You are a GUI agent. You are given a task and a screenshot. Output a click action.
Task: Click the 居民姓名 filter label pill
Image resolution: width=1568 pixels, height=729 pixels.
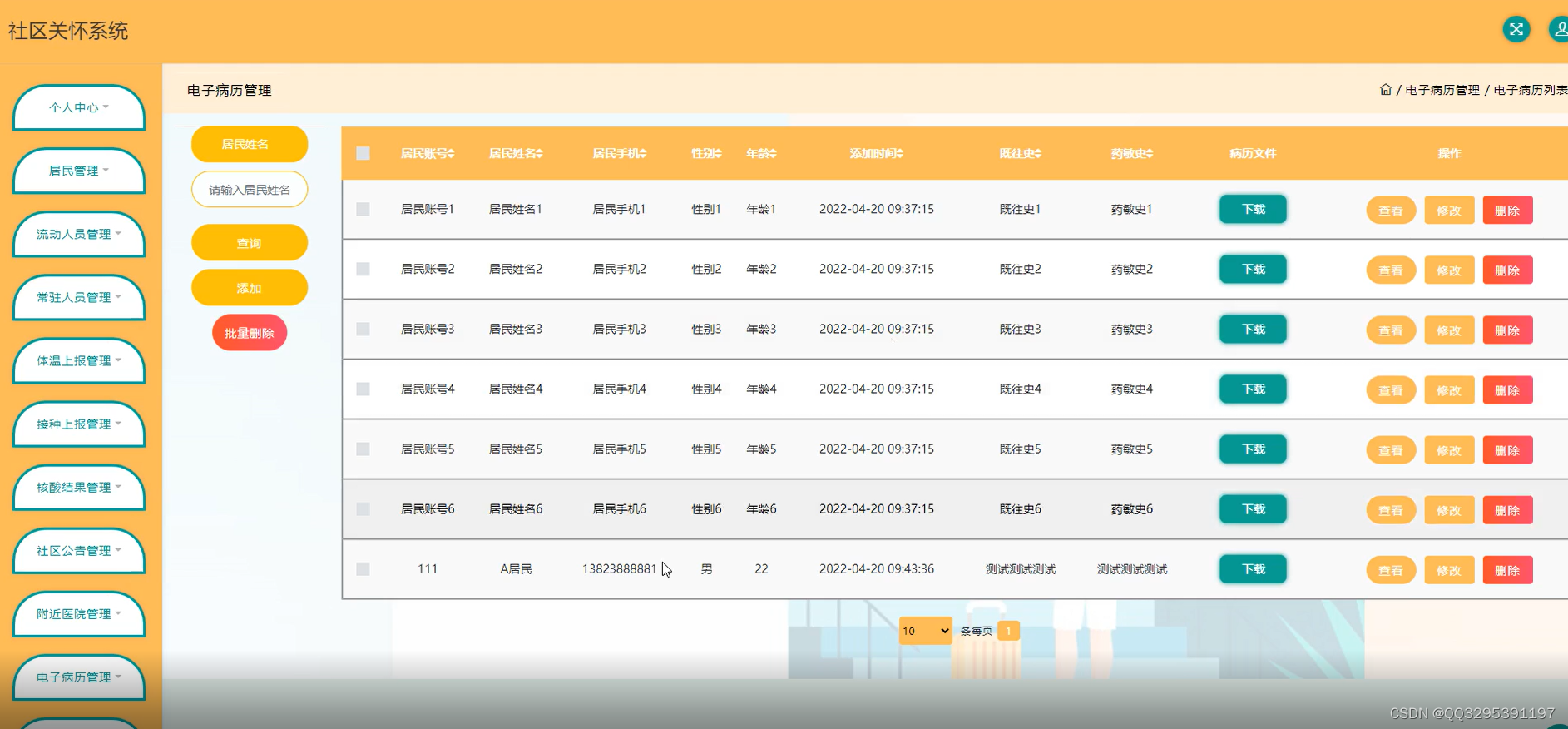[x=250, y=144]
